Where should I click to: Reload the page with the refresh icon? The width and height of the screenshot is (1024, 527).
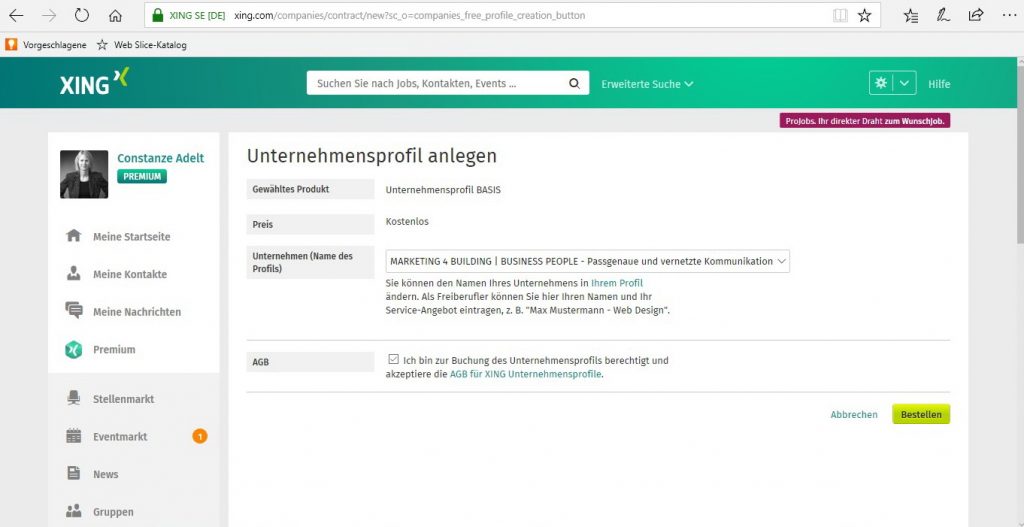[82, 16]
